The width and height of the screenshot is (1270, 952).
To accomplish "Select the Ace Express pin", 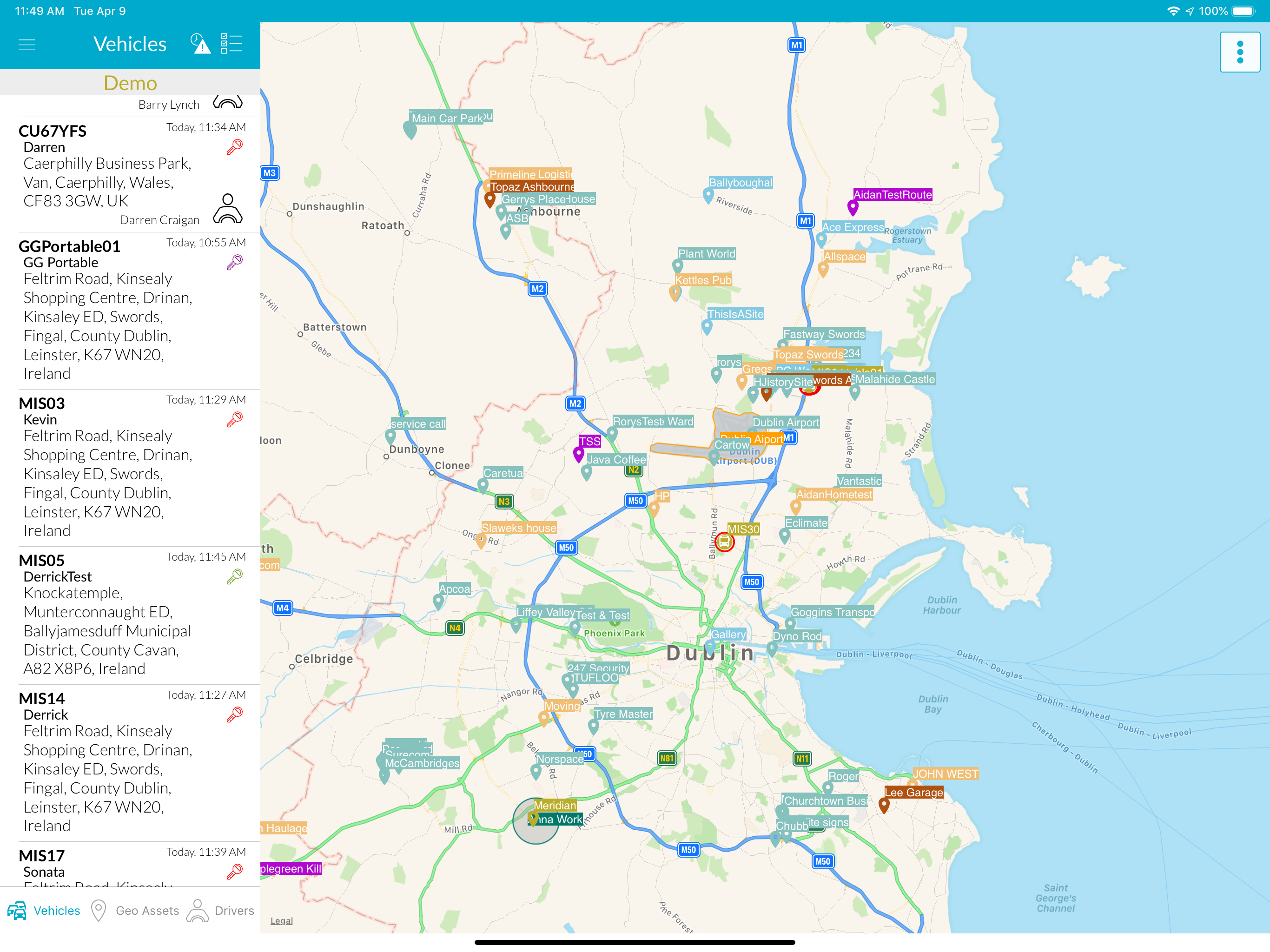I will 821,241.
